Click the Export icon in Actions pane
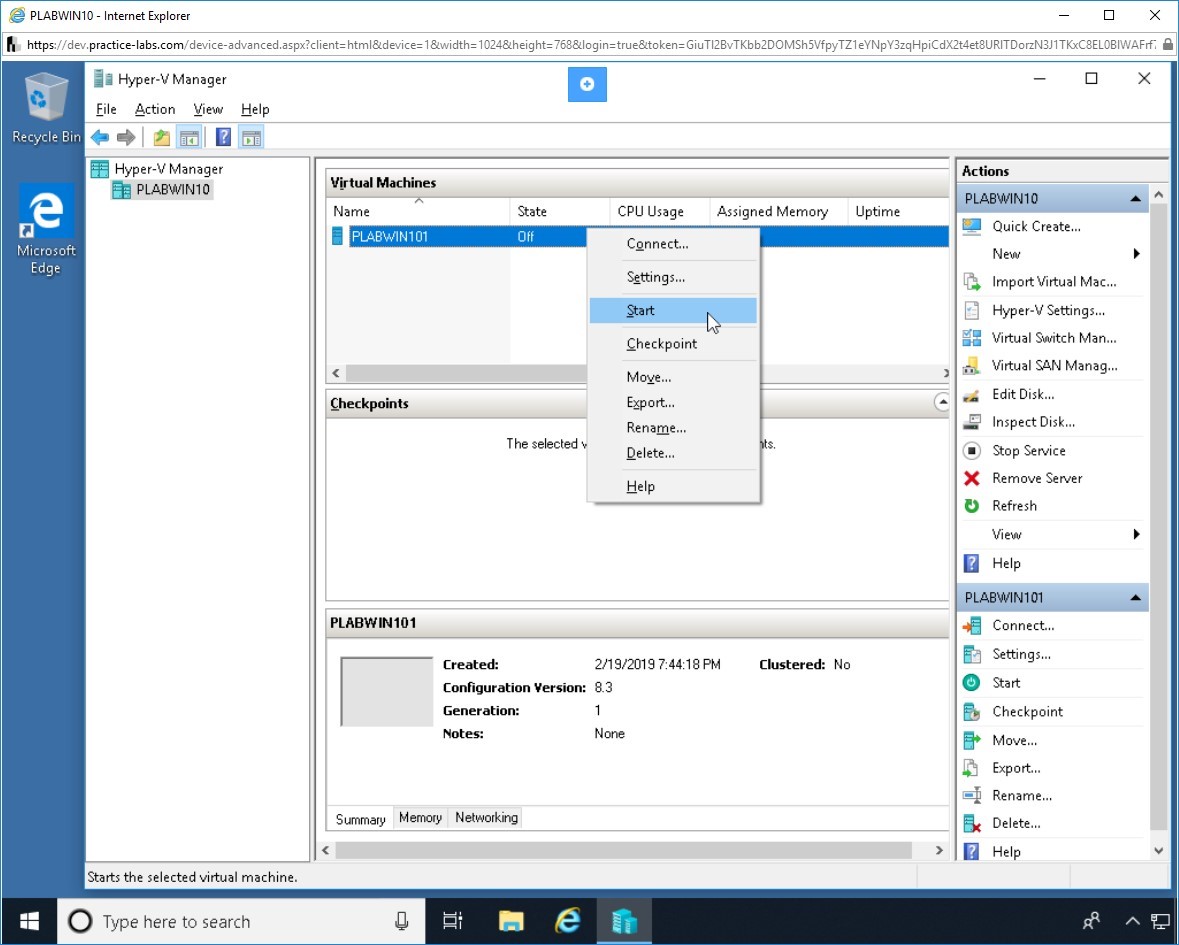Screen dimensions: 1179x945 [971, 768]
